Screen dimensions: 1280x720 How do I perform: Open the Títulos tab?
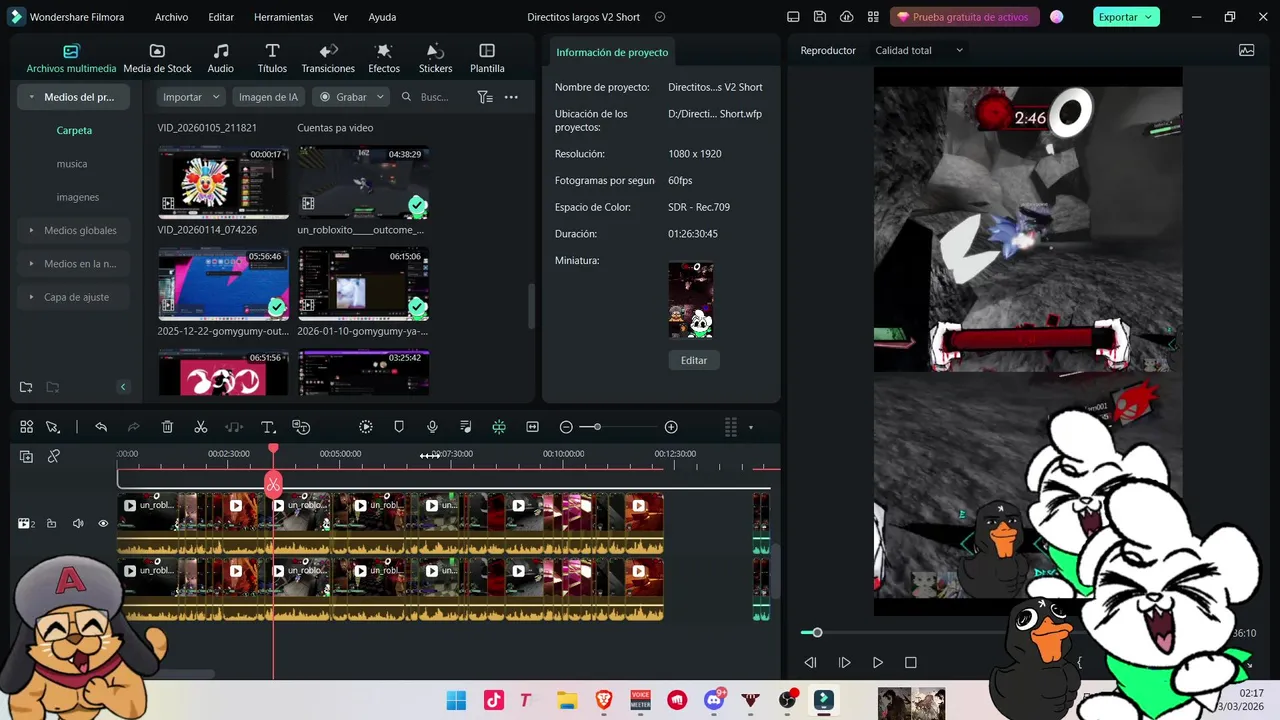click(x=272, y=59)
